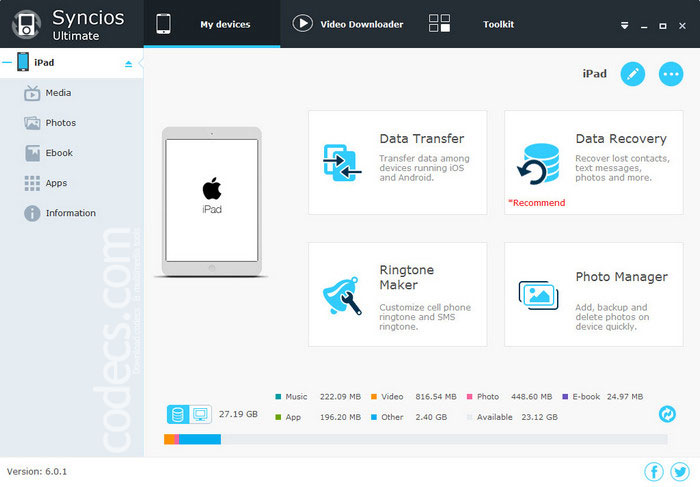Open the Photo Manager tool
The image size is (700, 487).
click(593, 294)
